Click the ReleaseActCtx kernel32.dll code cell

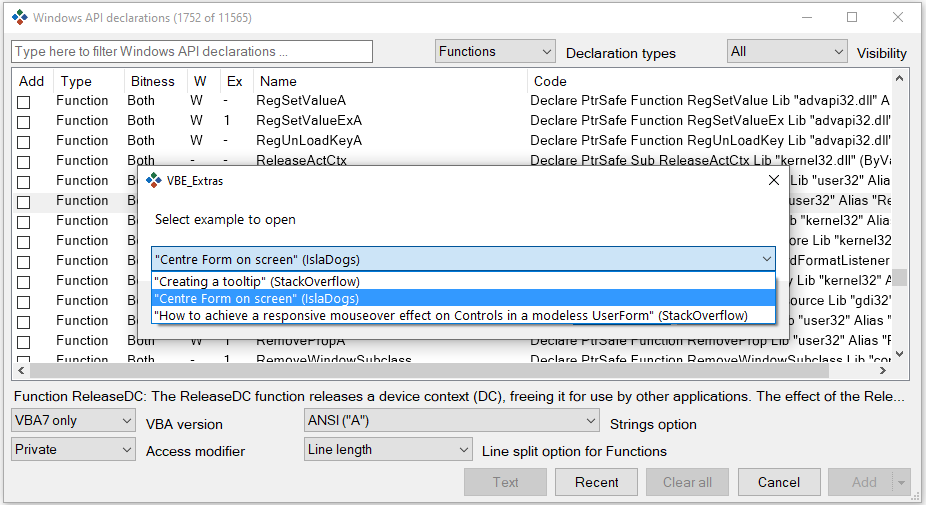(x=710, y=160)
